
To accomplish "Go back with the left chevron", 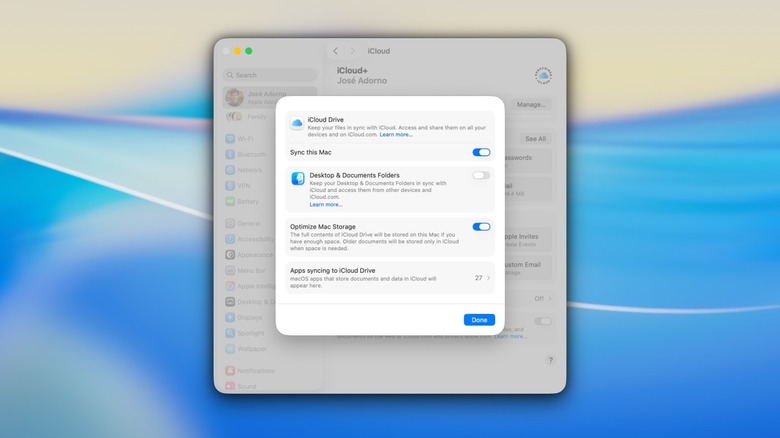I will (x=335, y=51).
